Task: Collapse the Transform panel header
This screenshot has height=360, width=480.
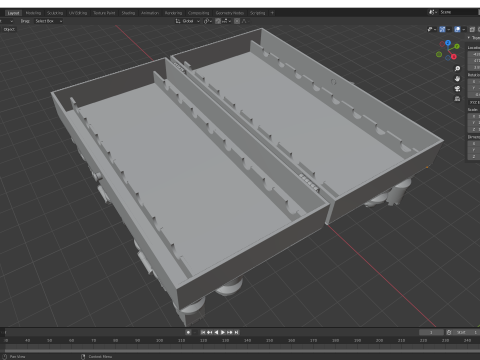Action: click(473, 38)
